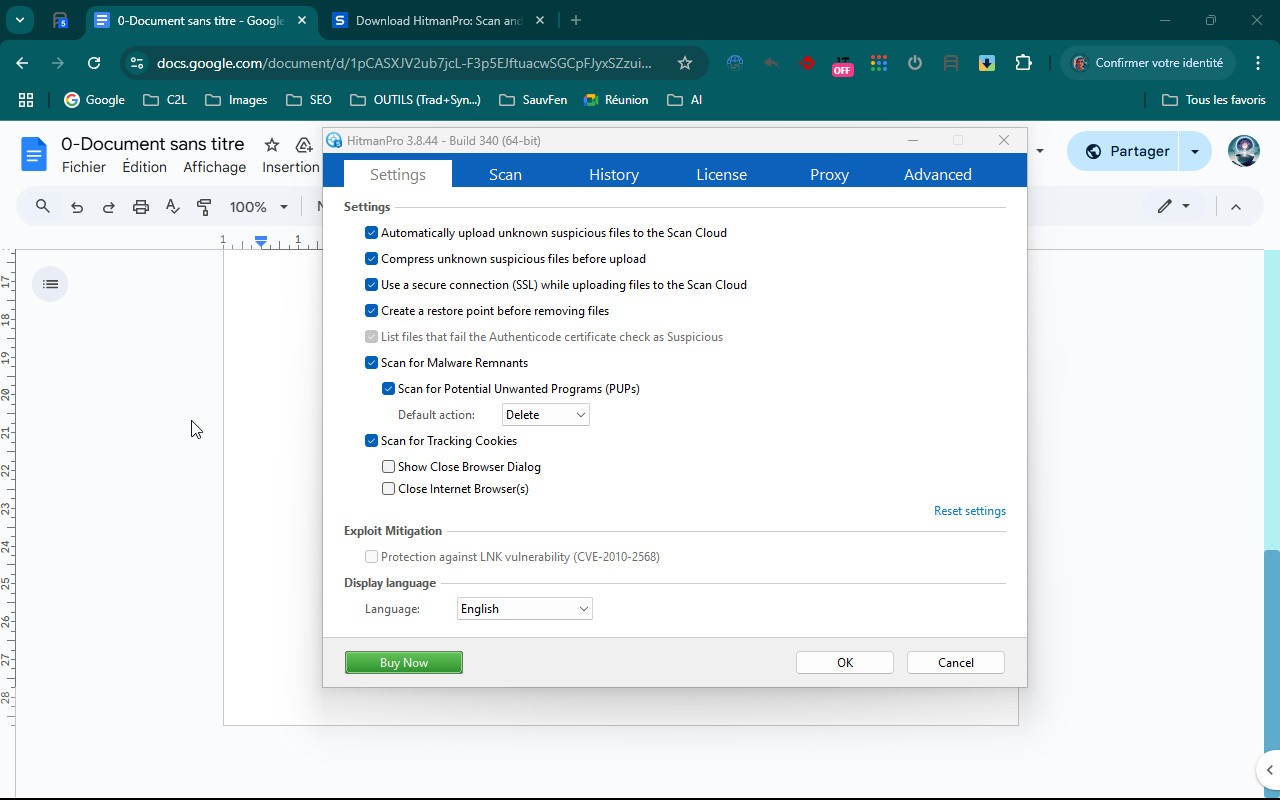Click the search magnifier in Docs toolbar
This screenshot has height=800, width=1280.
coord(43,207)
